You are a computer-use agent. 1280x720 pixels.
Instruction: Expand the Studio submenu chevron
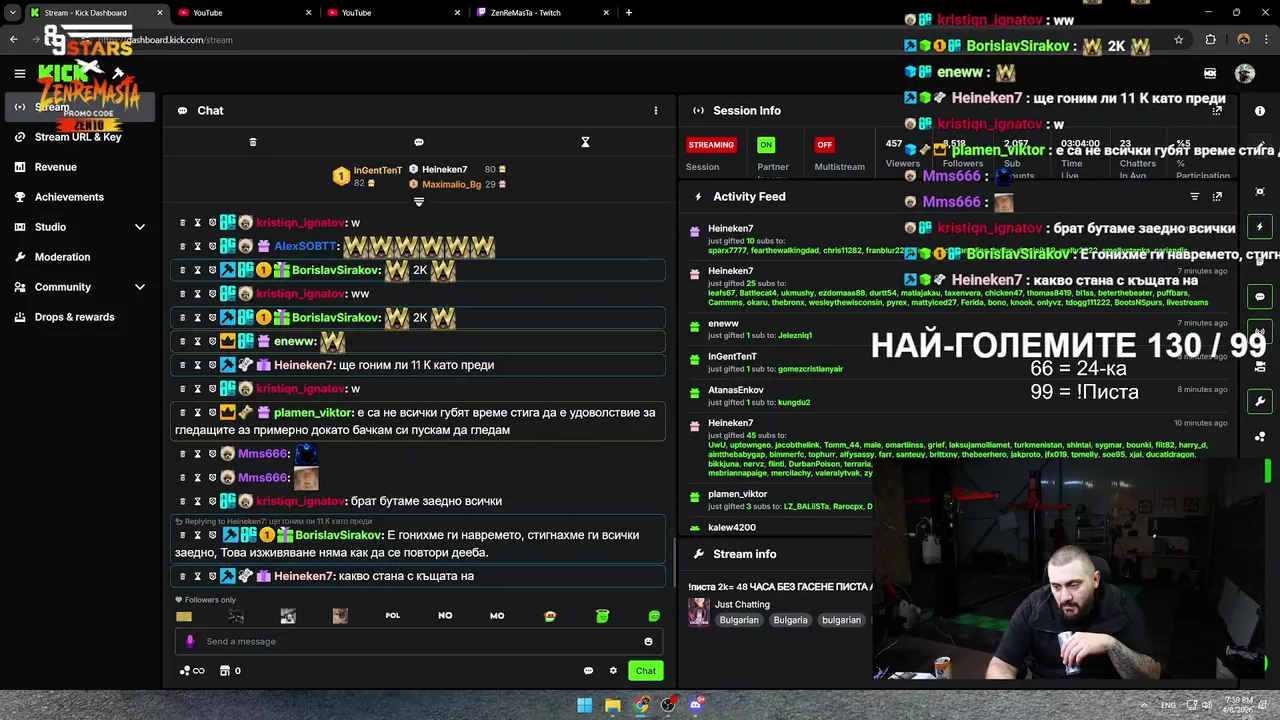point(139,227)
